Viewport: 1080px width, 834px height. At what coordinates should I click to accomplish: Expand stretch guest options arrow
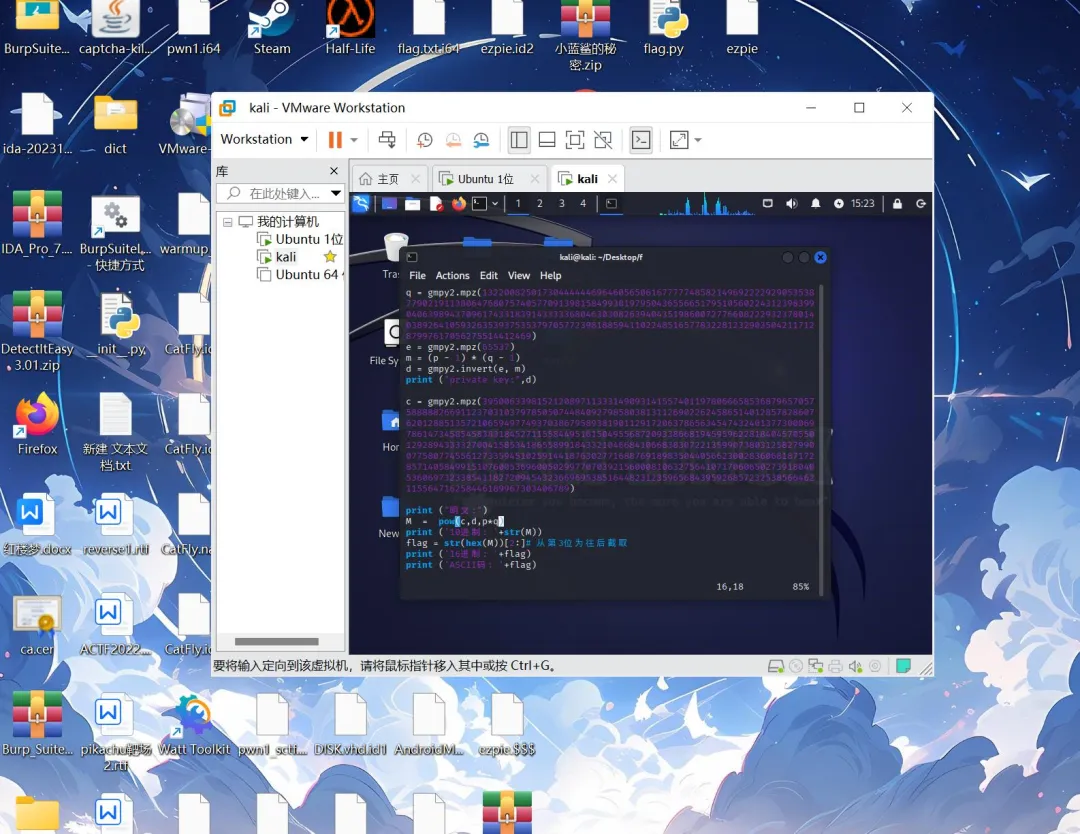tap(698, 140)
